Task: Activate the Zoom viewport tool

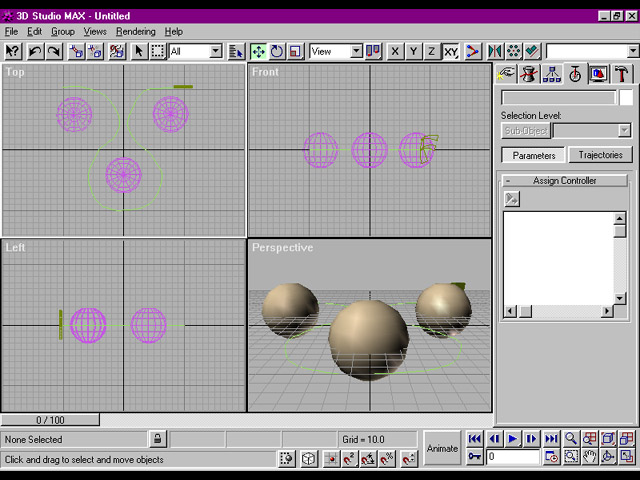Action: [571, 439]
